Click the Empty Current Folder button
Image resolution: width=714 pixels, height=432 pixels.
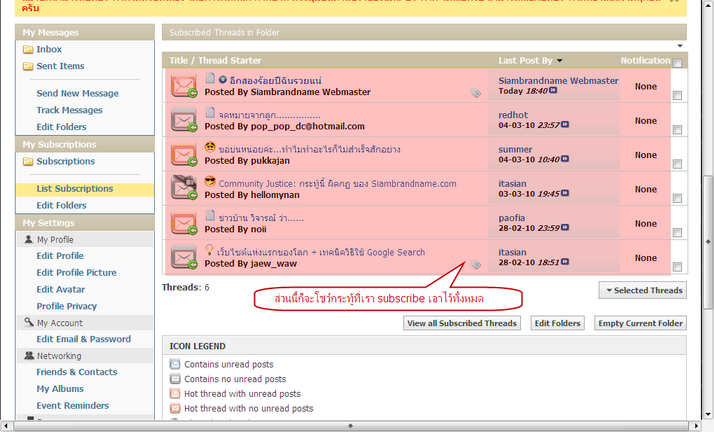point(639,323)
